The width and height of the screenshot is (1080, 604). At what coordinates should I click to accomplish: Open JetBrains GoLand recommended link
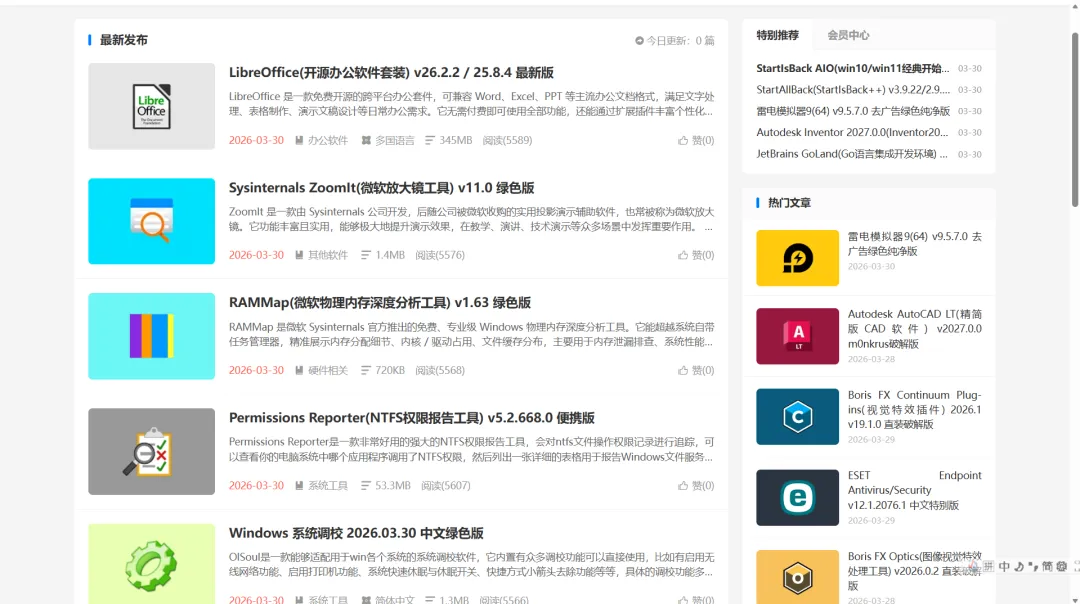point(853,154)
